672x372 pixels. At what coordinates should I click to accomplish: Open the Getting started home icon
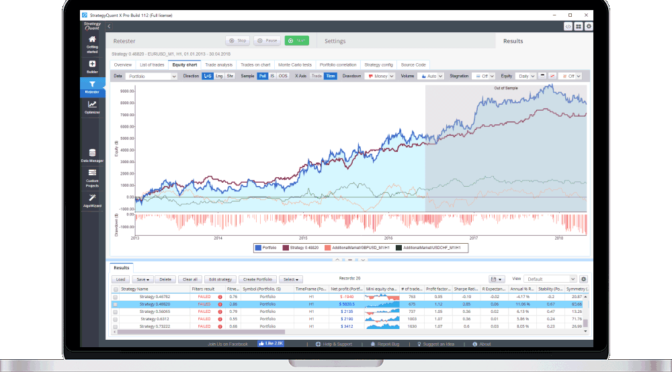pyautogui.click(x=92, y=39)
